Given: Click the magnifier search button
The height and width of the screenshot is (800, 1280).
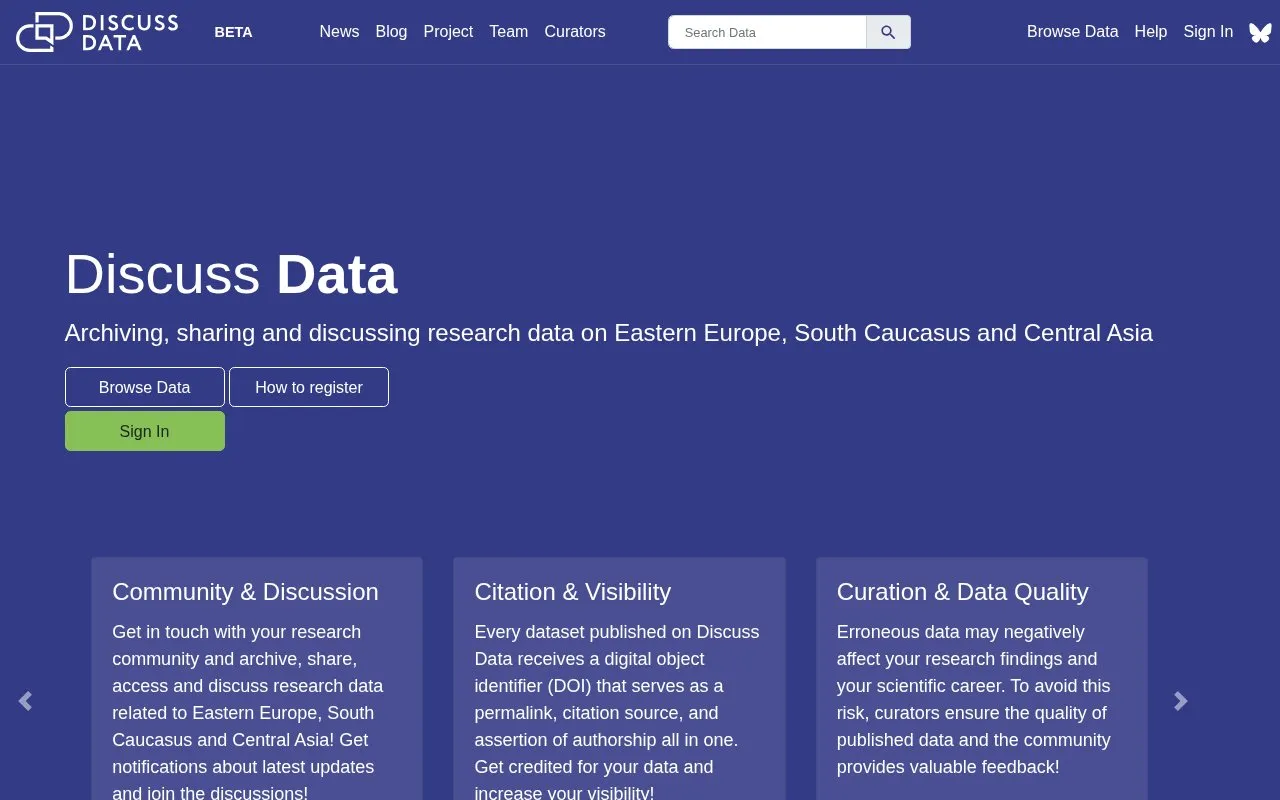Looking at the screenshot, I should pyautogui.click(x=888, y=32).
